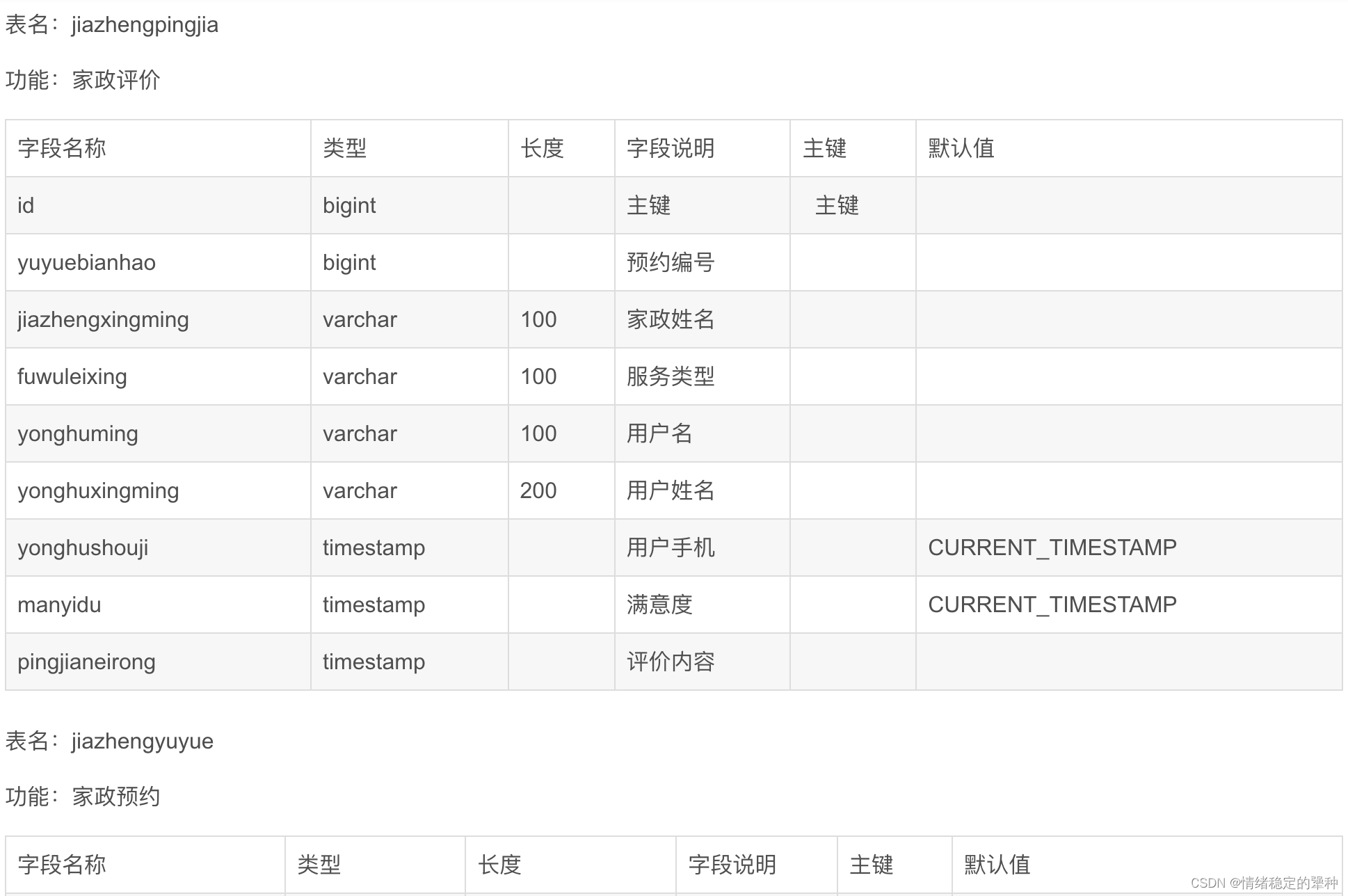Screen dimensions: 1348x896
Task: Click the 家政预约 function label
Action: (116, 797)
